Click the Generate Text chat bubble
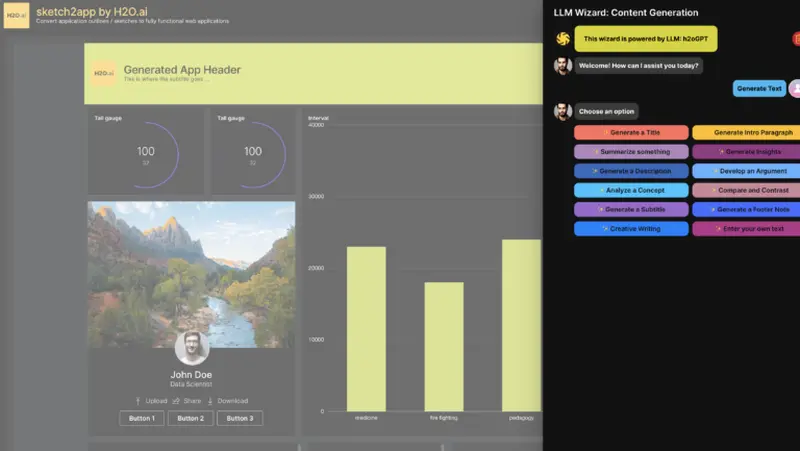 tap(759, 88)
